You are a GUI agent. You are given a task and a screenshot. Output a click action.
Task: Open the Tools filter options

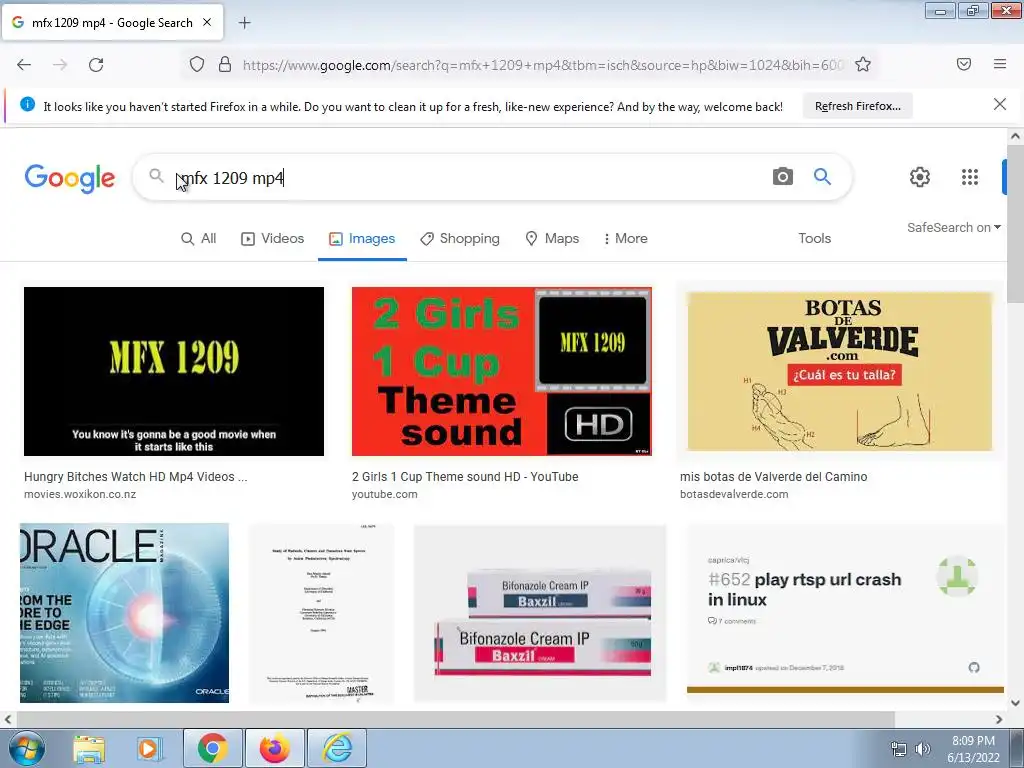tap(814, 238)
